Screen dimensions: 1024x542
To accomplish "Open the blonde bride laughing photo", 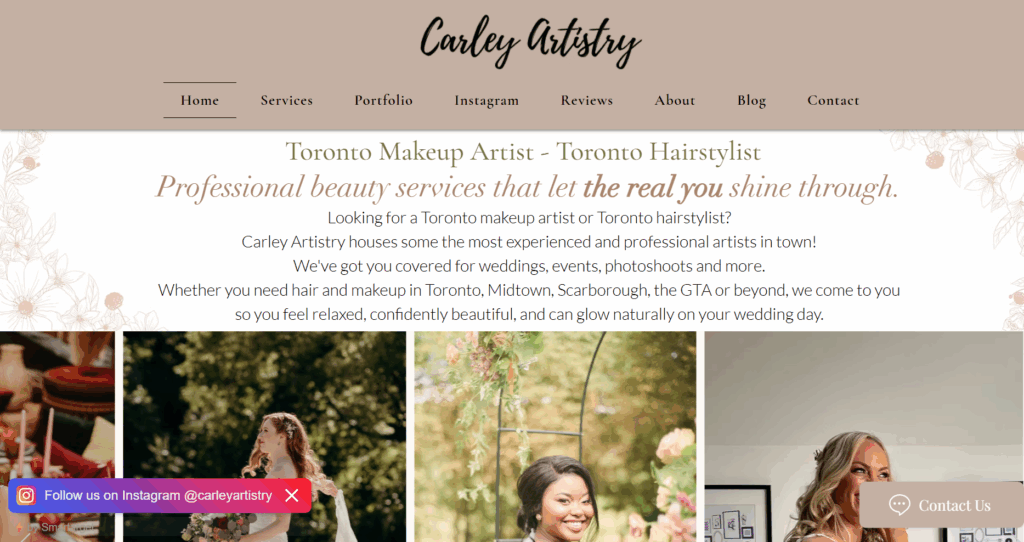I will point(864,436).
